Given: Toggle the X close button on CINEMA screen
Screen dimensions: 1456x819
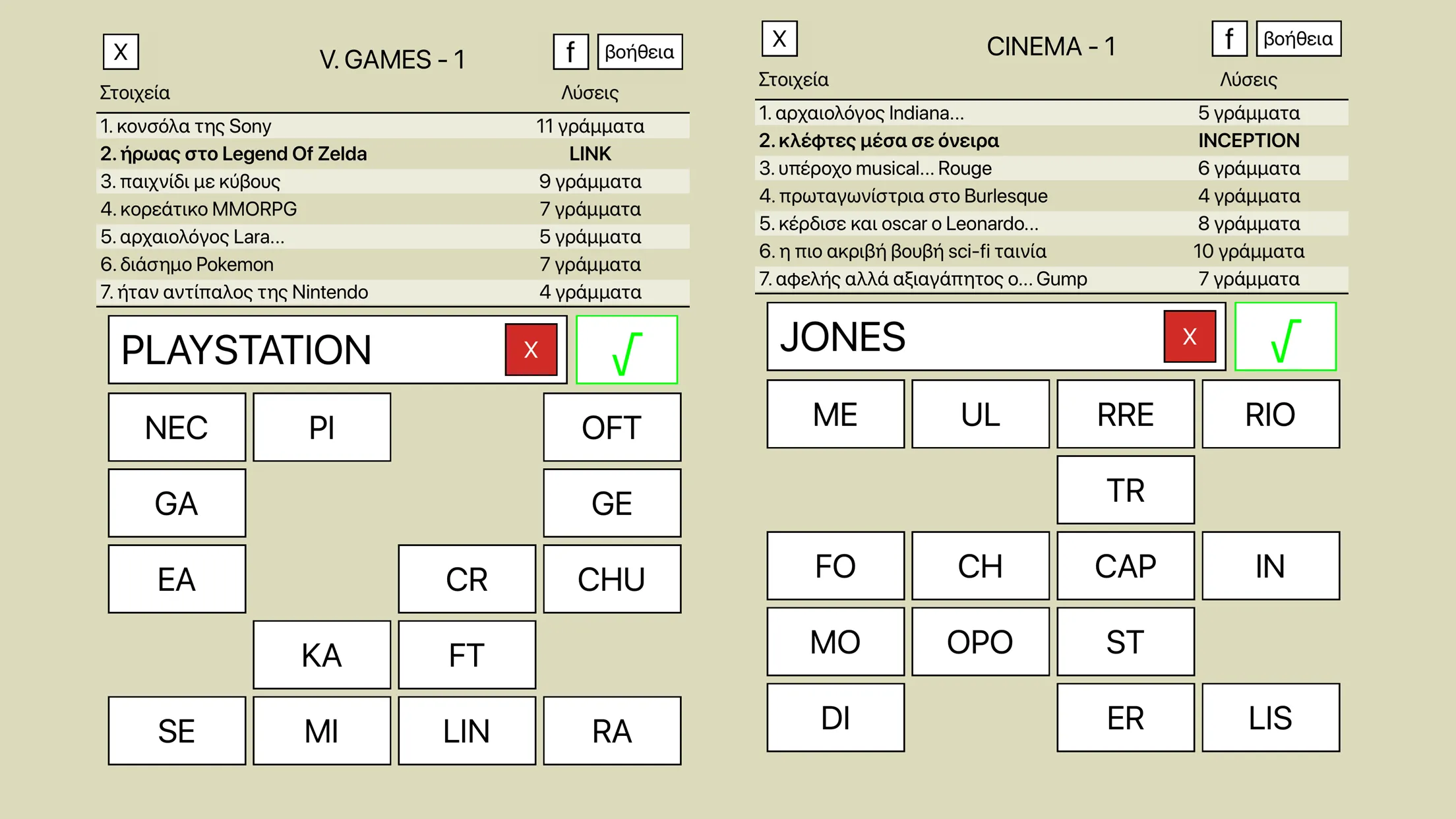Looking at the screenshot, I should (x=781, y=40).
